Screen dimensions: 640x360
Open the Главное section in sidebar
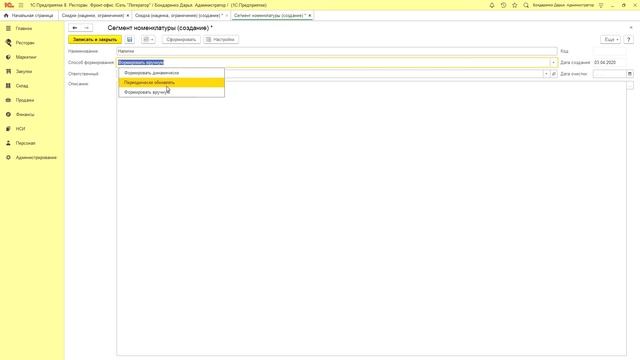23,29
